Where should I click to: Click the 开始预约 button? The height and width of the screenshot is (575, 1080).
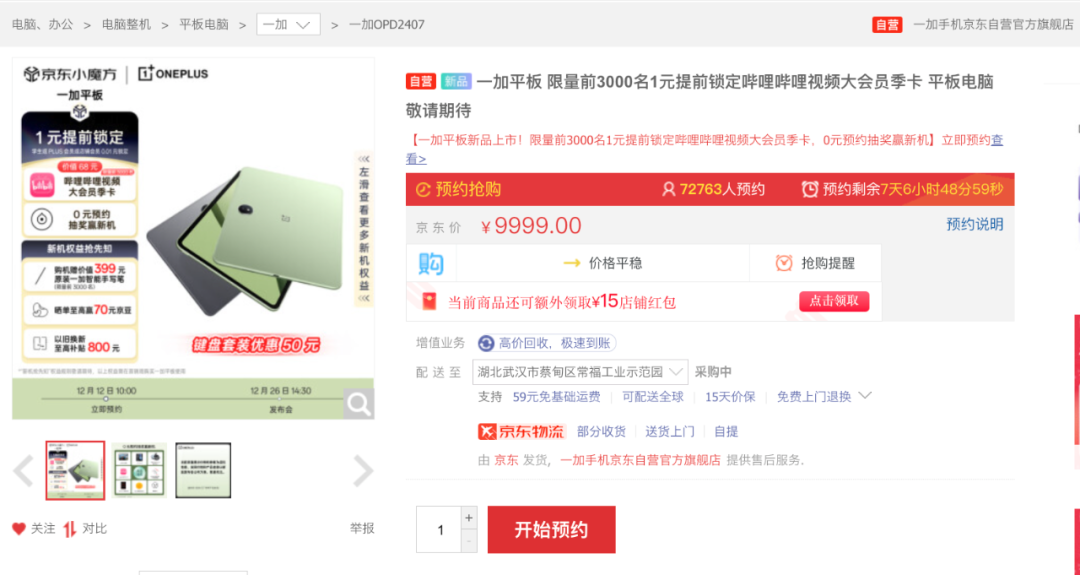(x=551, y=530)
